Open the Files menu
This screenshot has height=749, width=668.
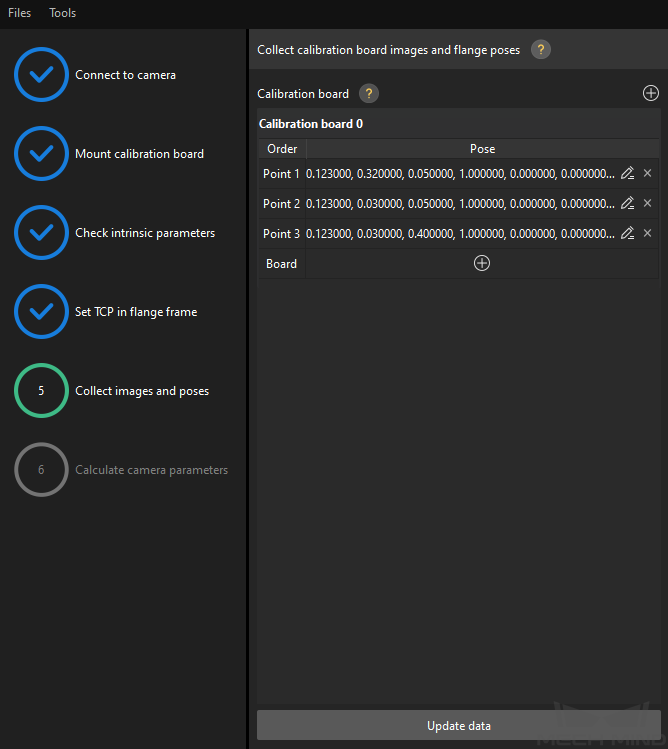[x=20, y=13]
